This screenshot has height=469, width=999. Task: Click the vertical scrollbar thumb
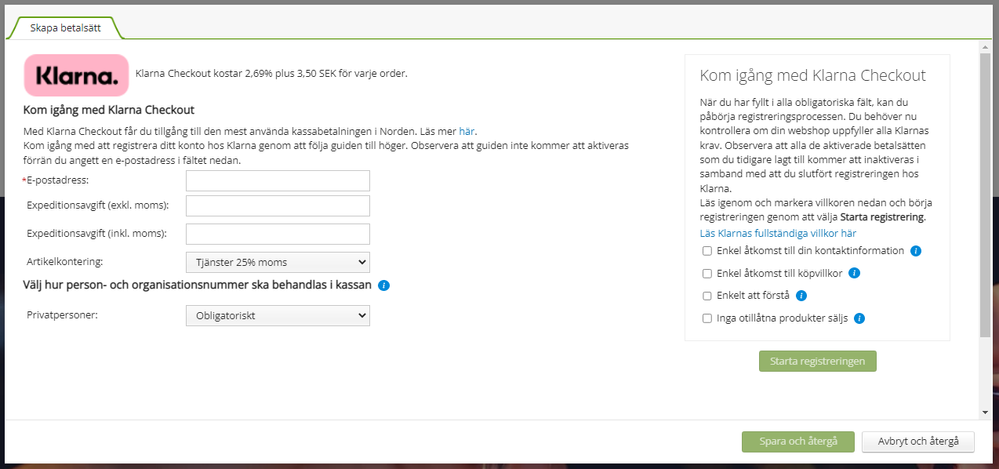coord(986,194)
